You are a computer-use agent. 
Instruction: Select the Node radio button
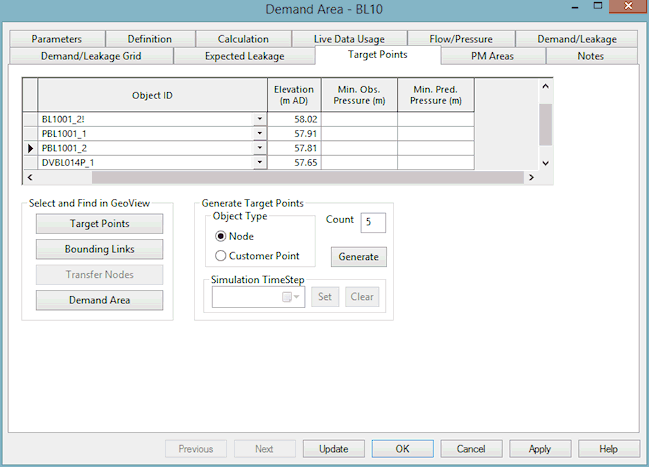pos(221,236)
